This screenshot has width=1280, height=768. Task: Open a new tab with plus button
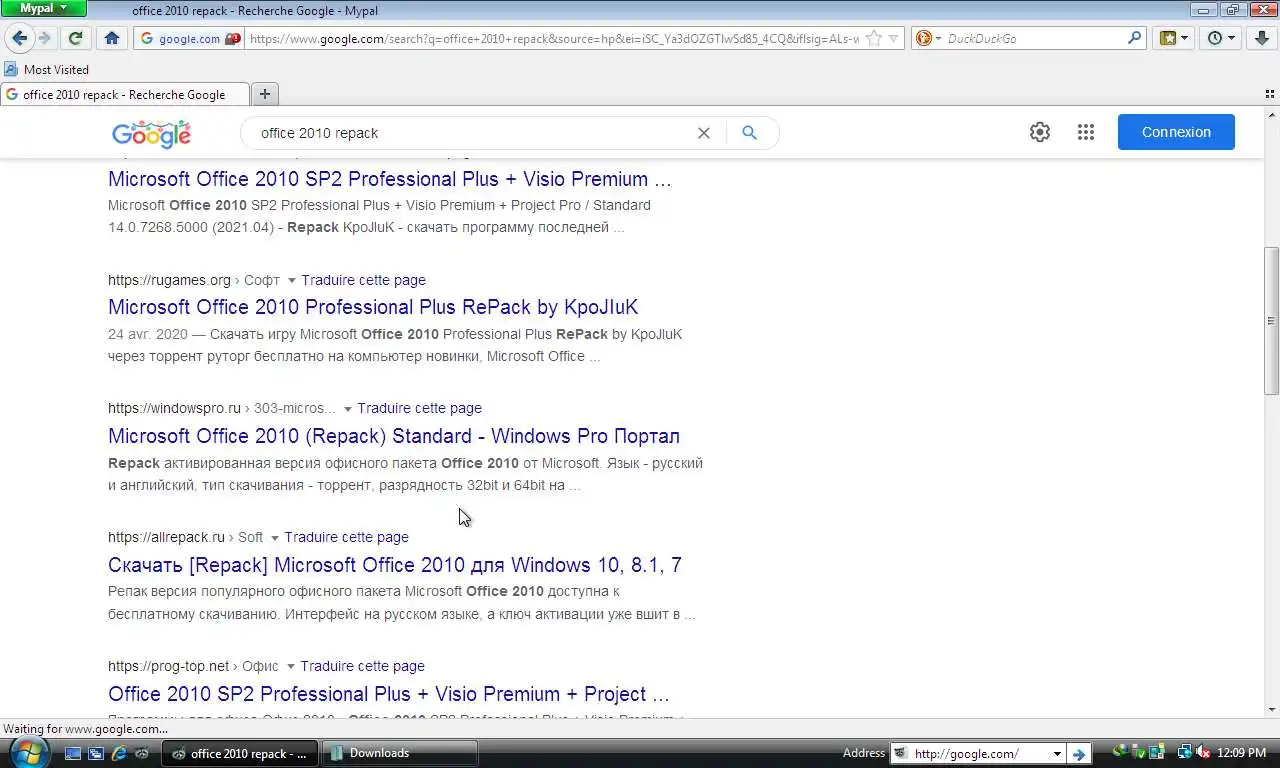pos(265,94)
